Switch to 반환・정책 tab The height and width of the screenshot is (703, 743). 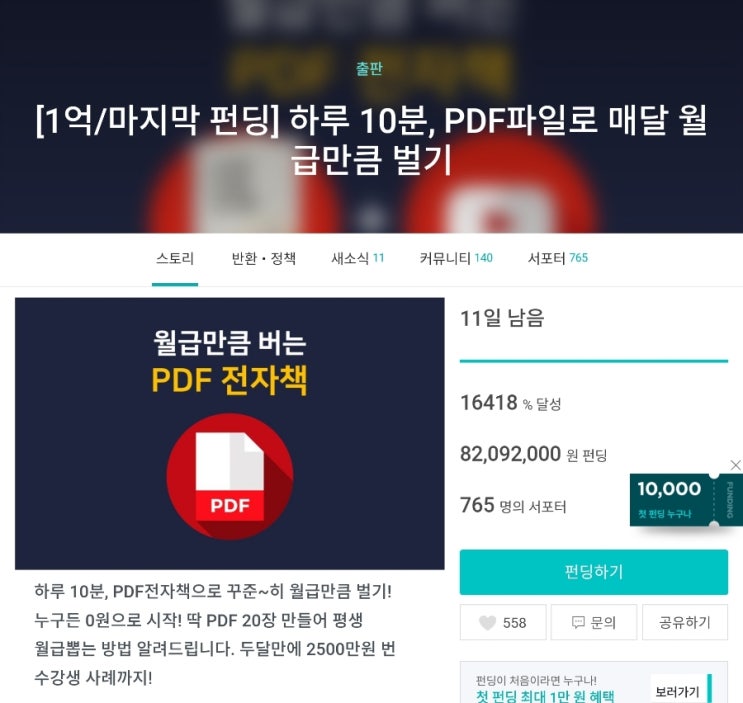pyautogui.click(x=263, y=259)
